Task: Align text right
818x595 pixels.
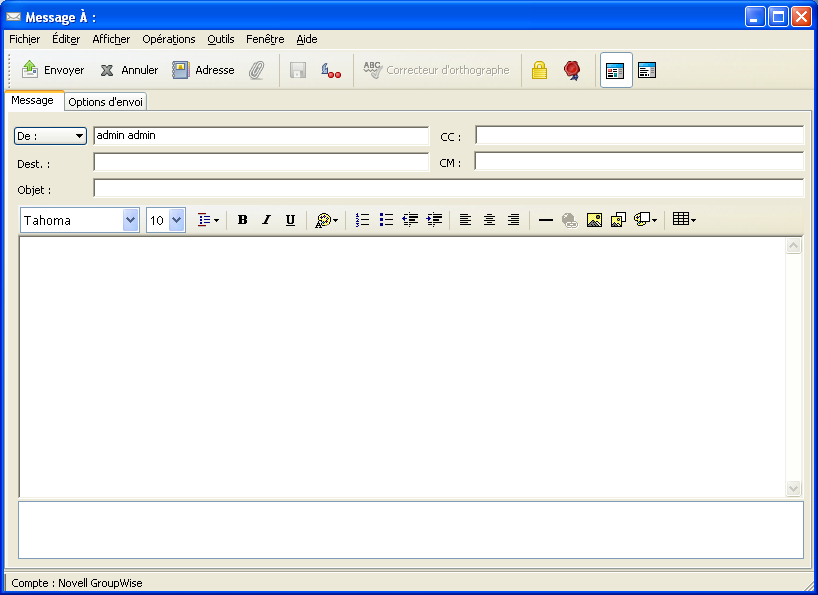Action: [513, 220]
